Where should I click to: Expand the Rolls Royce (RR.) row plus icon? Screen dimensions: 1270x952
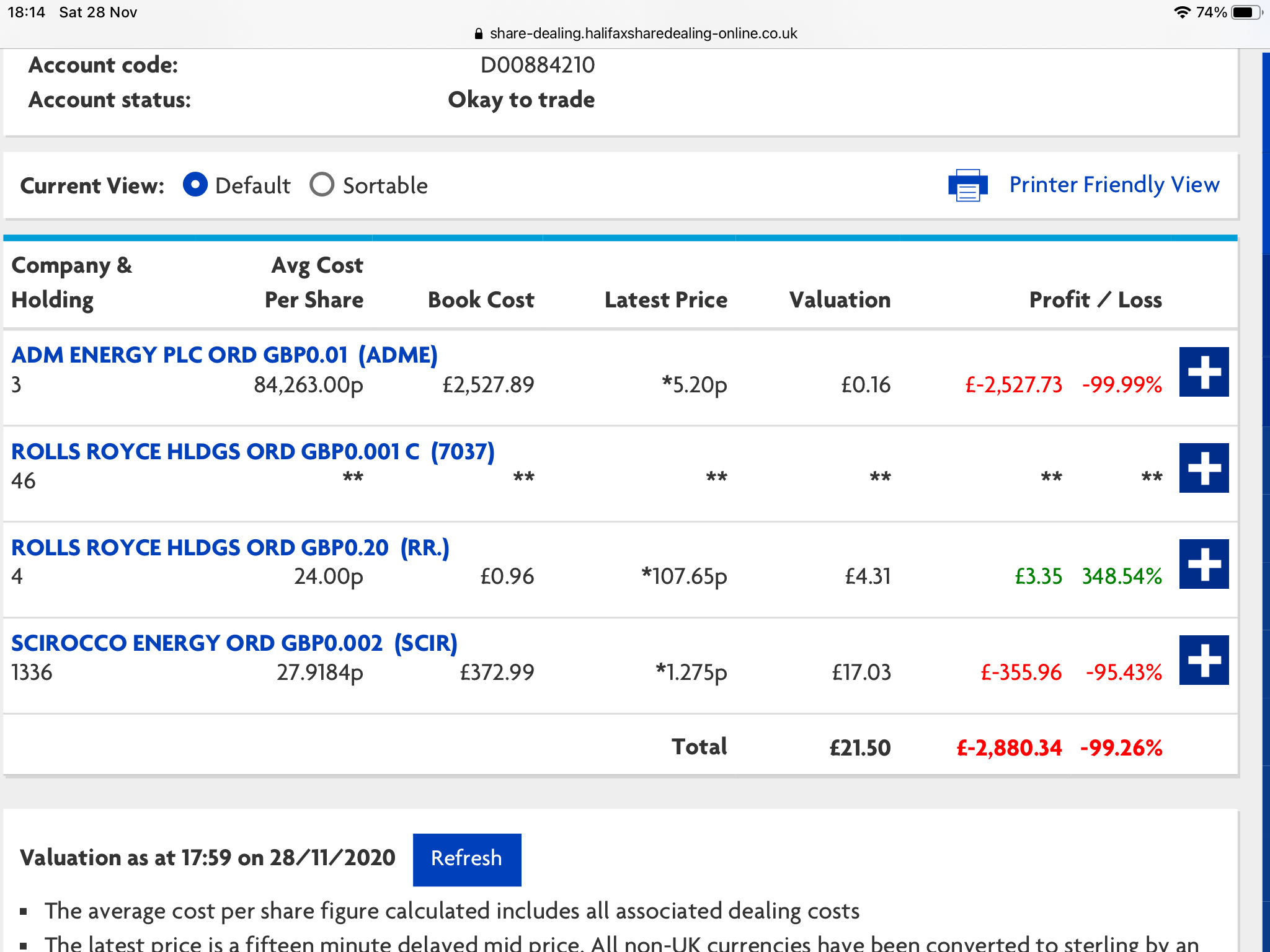pos(1204,564)
